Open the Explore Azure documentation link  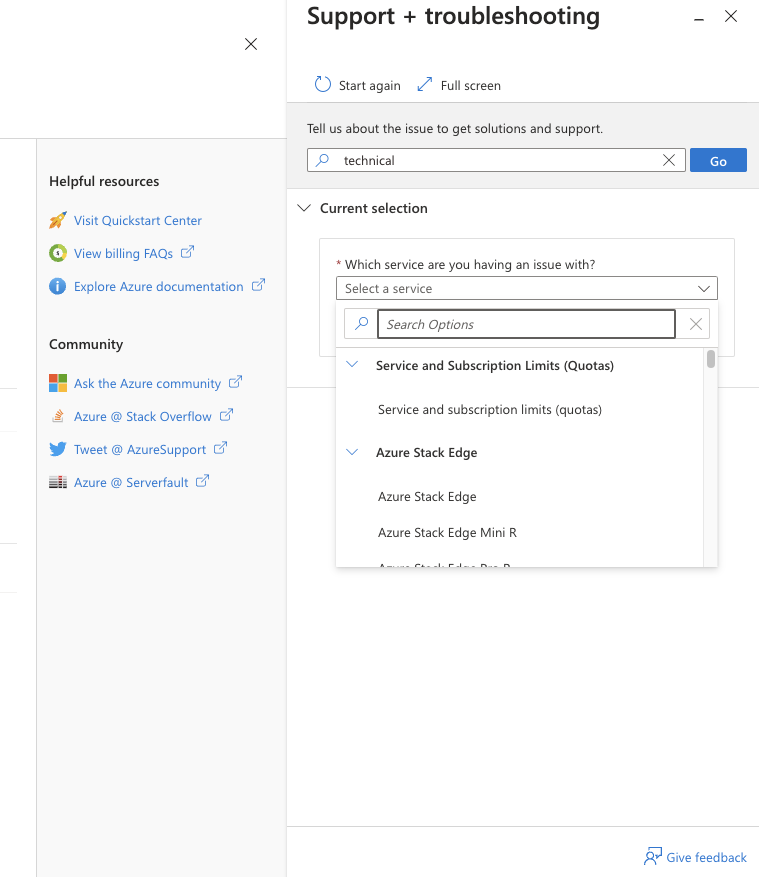coord(158,286)
